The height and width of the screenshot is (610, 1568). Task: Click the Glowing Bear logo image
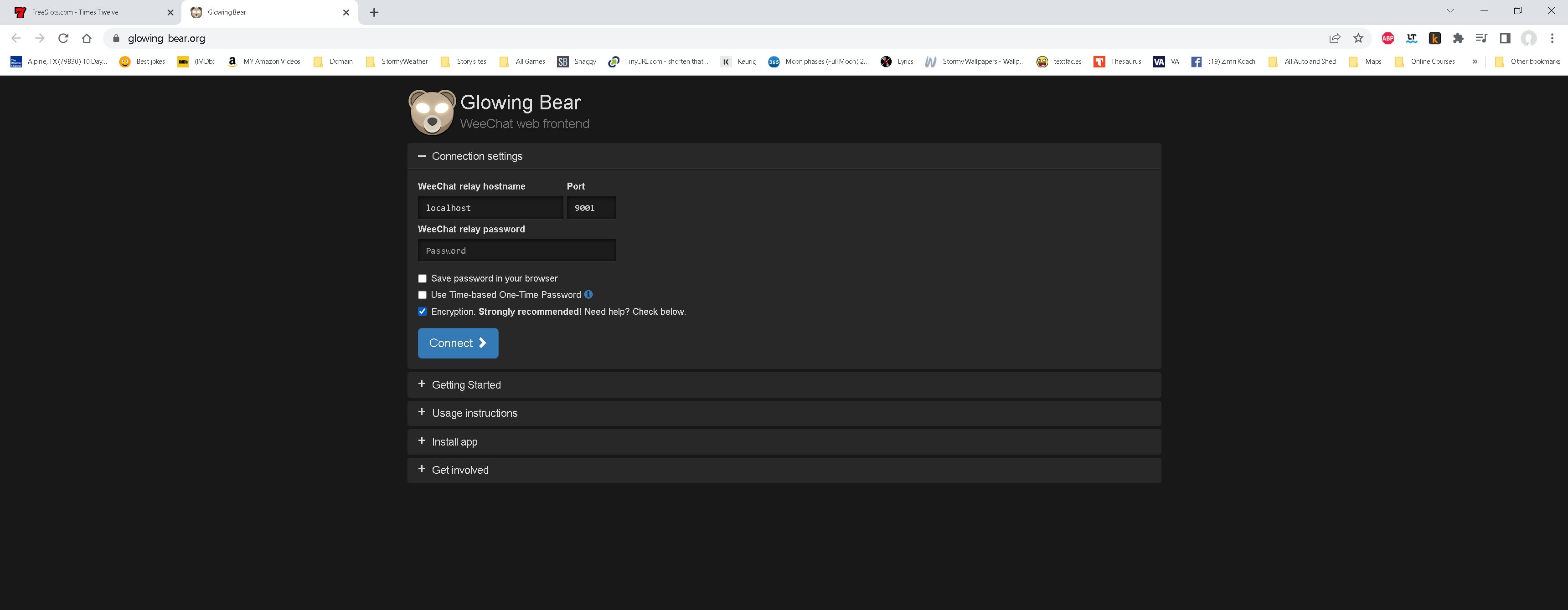coord(432,112)
